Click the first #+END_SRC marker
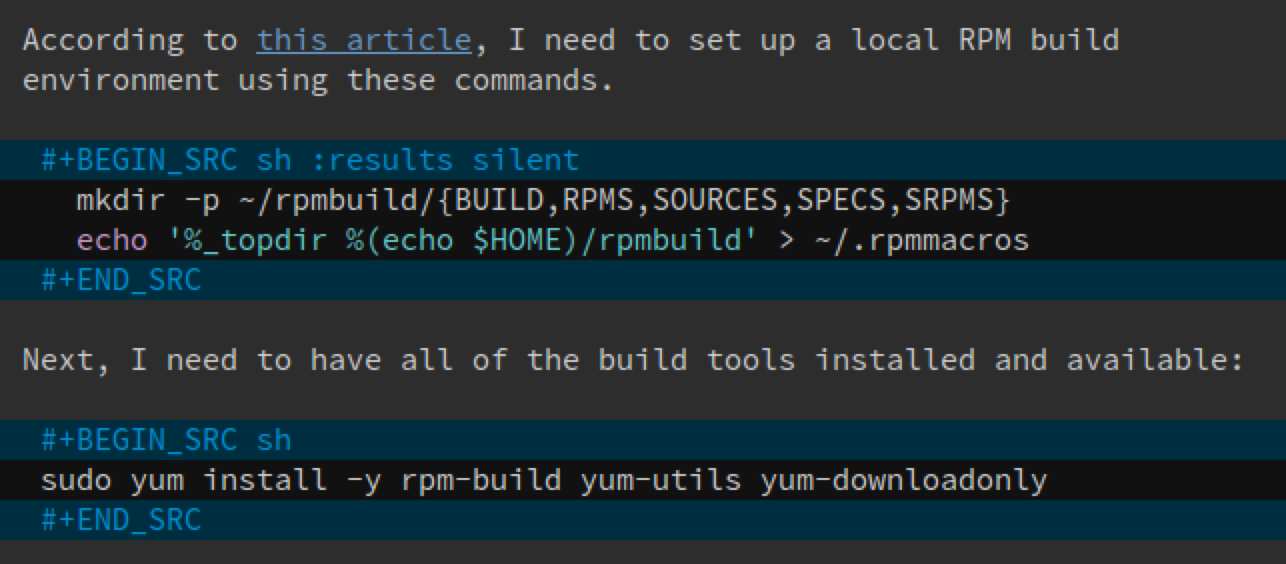1286x564 pixels. [121, 280]
